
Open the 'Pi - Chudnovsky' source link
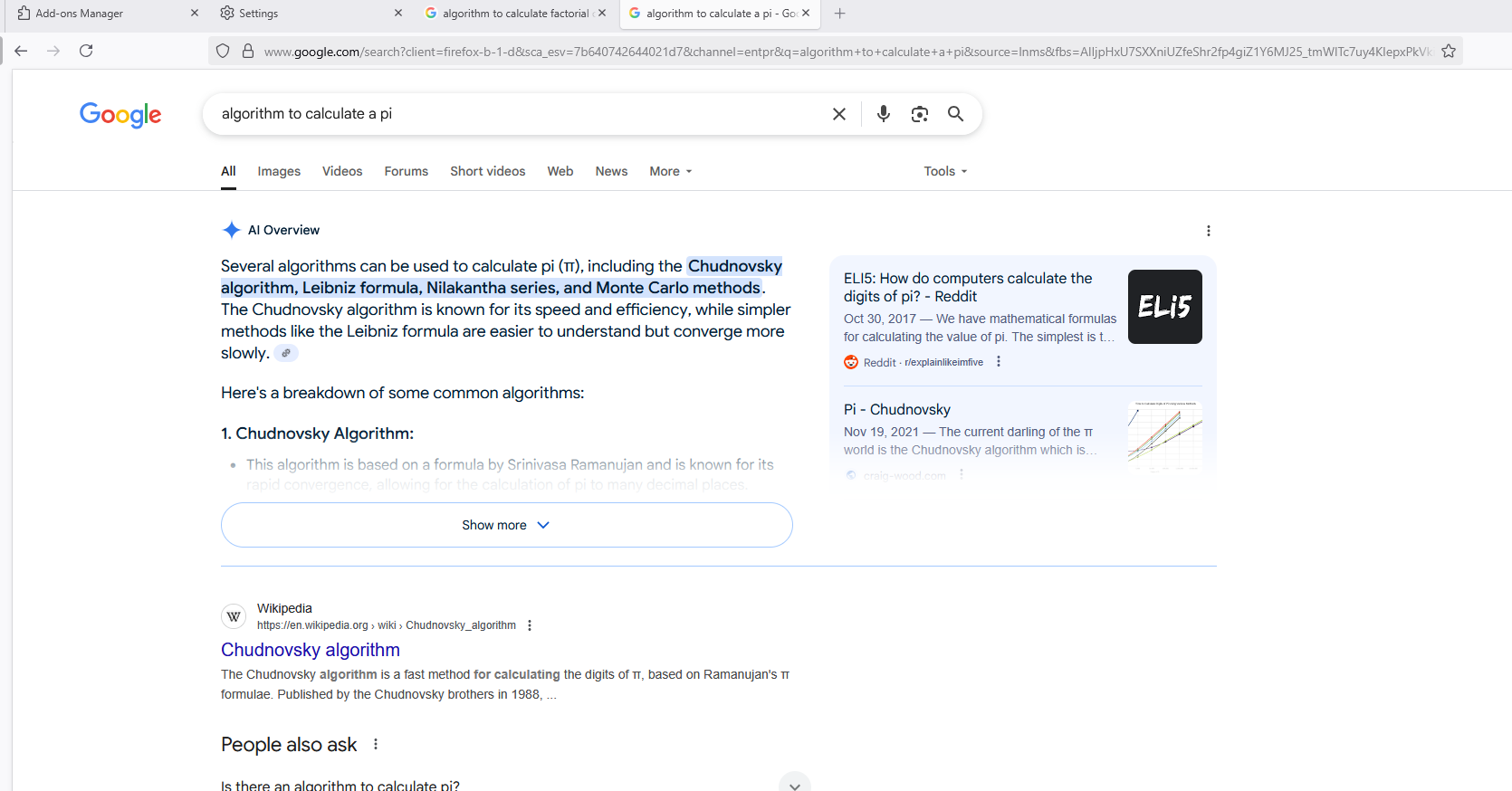[x=897, y=410]
